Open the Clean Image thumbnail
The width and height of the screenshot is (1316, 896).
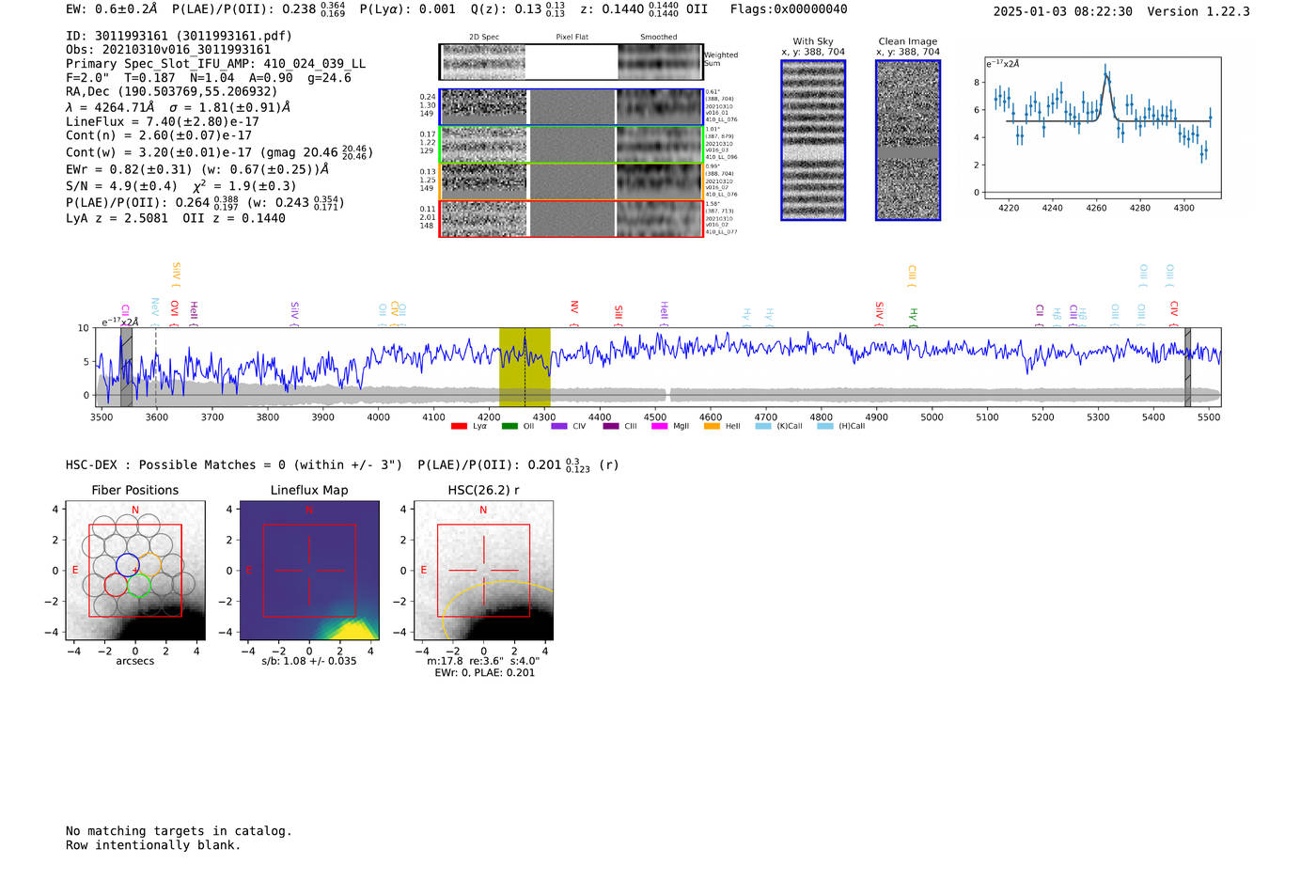click(908, 141)
